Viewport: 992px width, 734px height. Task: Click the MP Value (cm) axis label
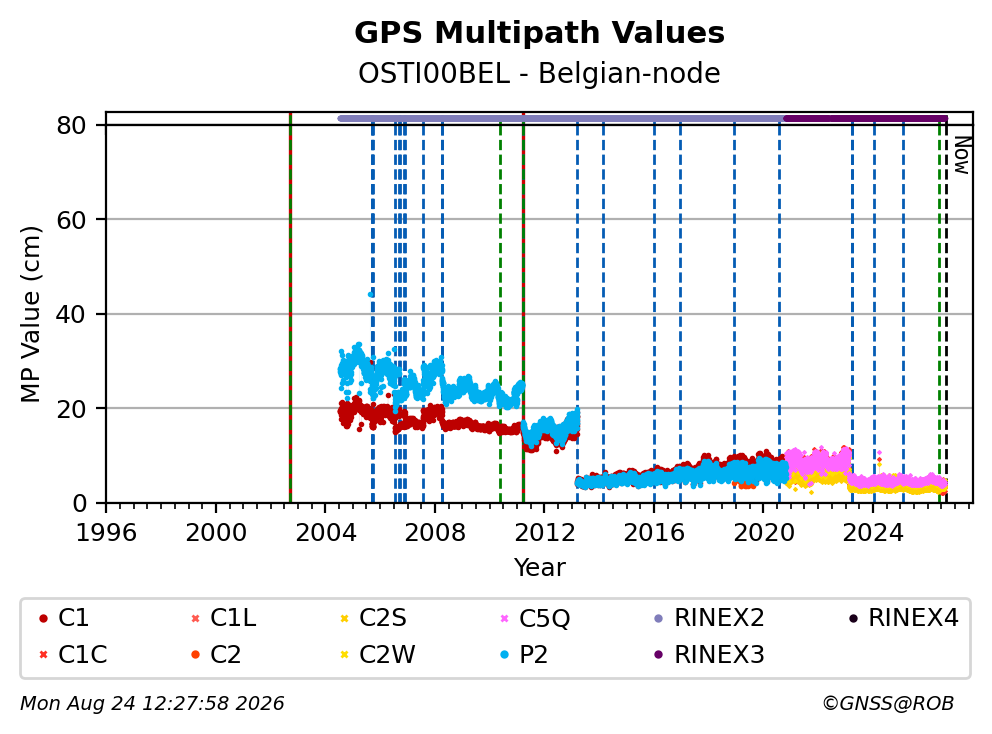tap(30, 314)
